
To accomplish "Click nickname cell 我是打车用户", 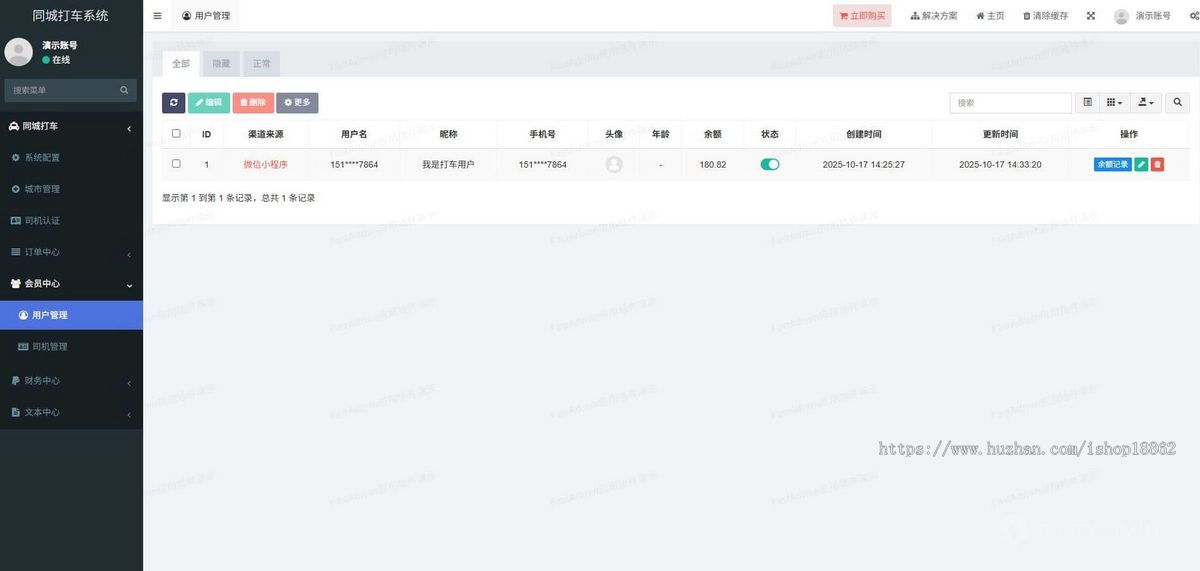I will coord(448,164).
